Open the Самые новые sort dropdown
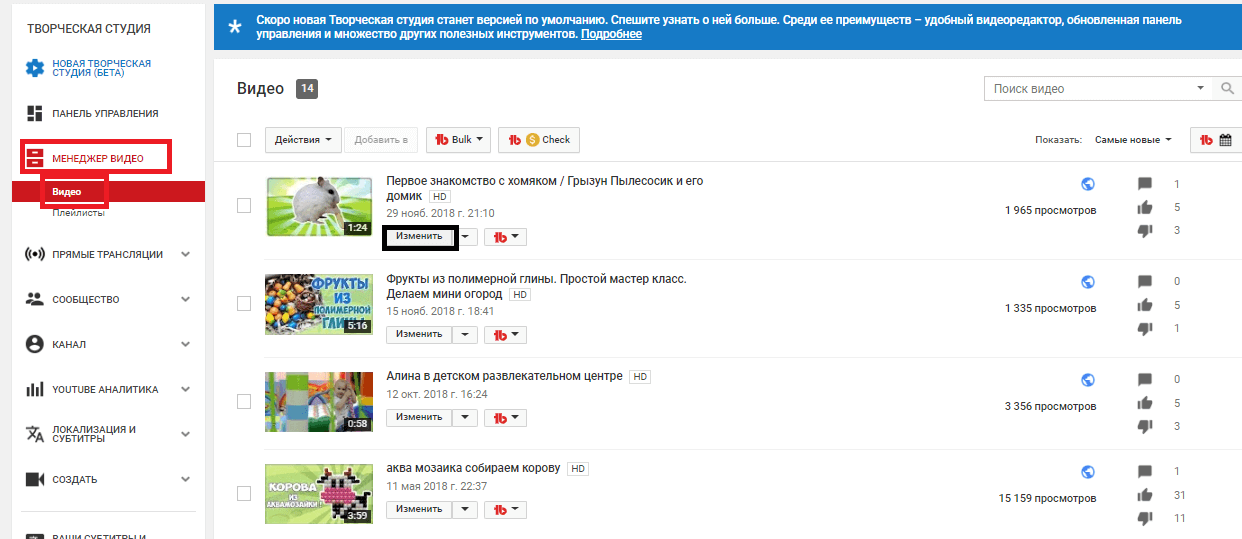Image resolution: width=1242 pixels, height=539 pixels. coord(1132,140)
